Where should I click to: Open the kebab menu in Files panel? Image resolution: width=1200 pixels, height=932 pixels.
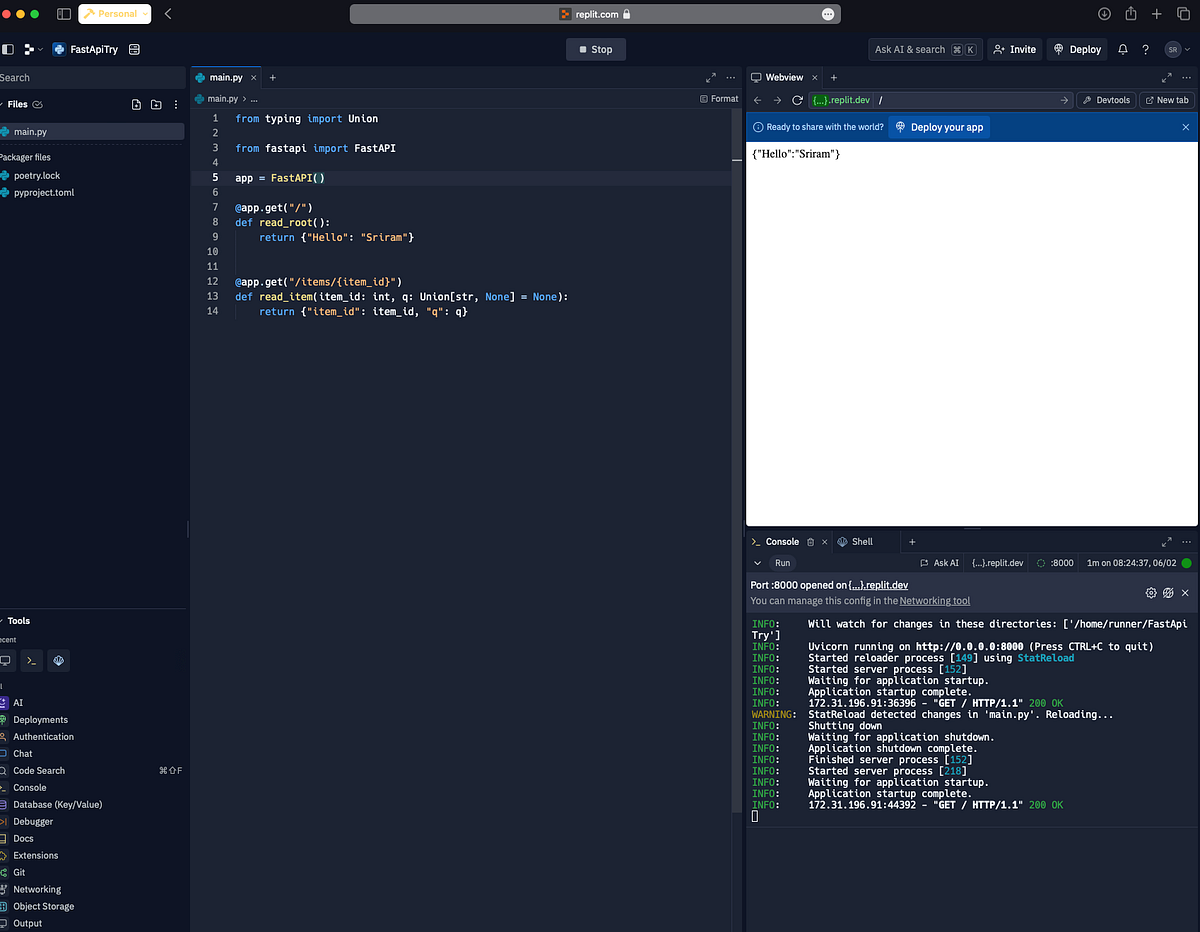point(176,104)
